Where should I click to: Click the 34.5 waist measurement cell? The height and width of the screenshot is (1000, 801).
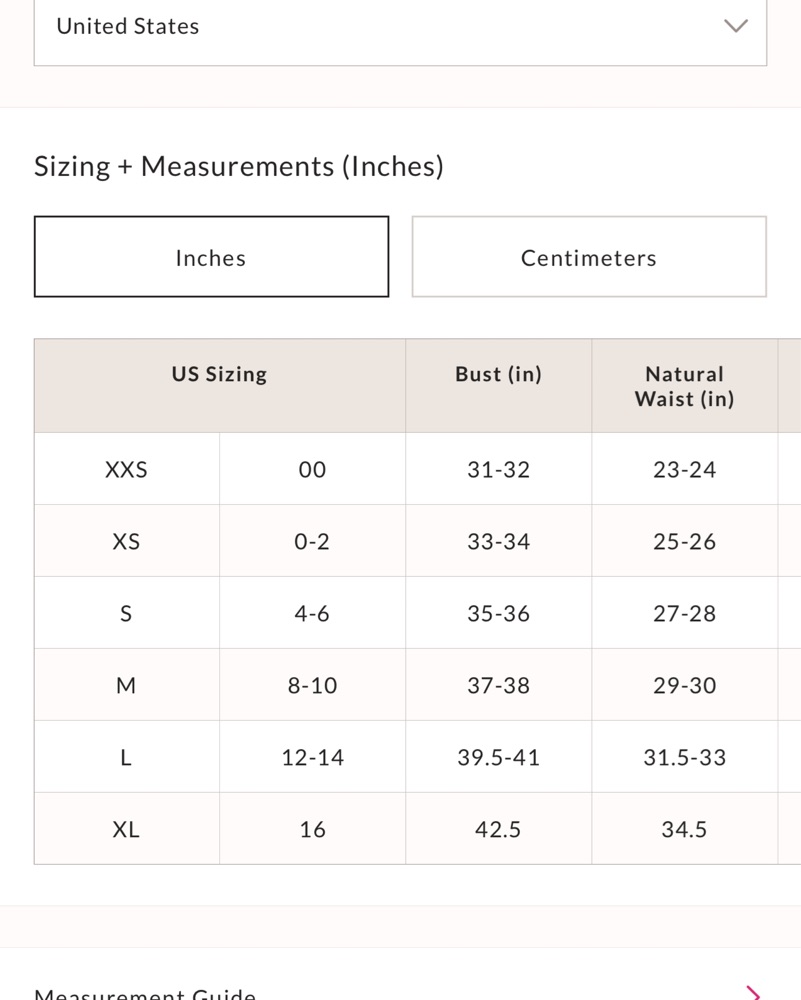click(684, 829)
